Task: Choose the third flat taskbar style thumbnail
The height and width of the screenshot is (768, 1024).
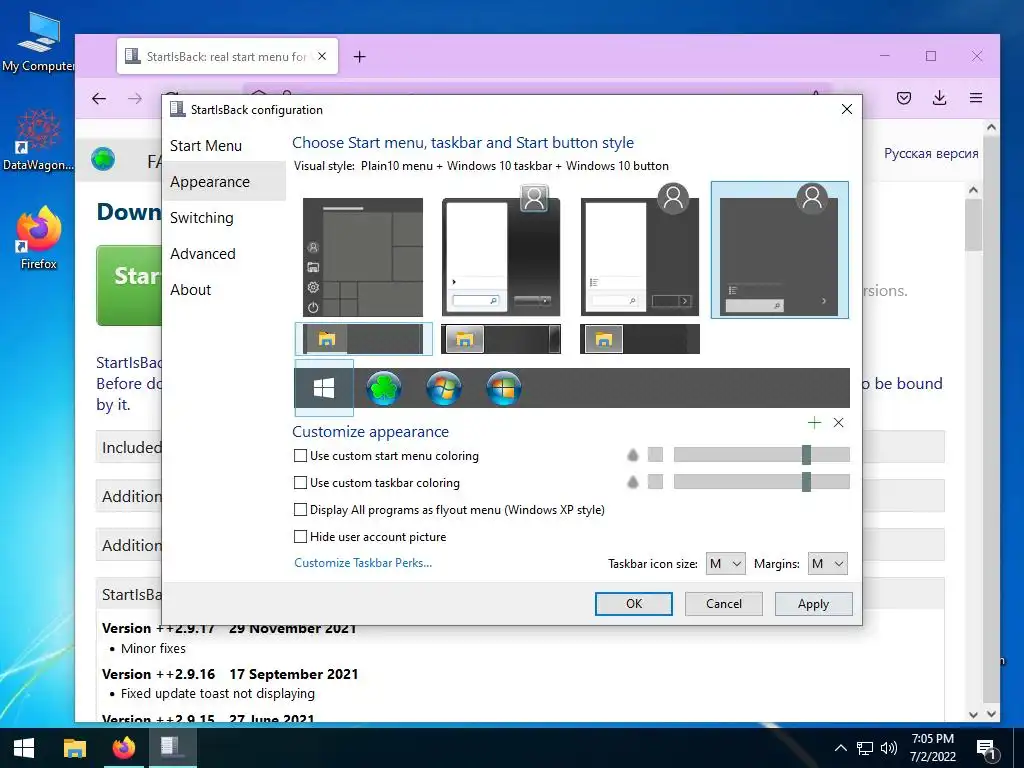Action: 640,339
